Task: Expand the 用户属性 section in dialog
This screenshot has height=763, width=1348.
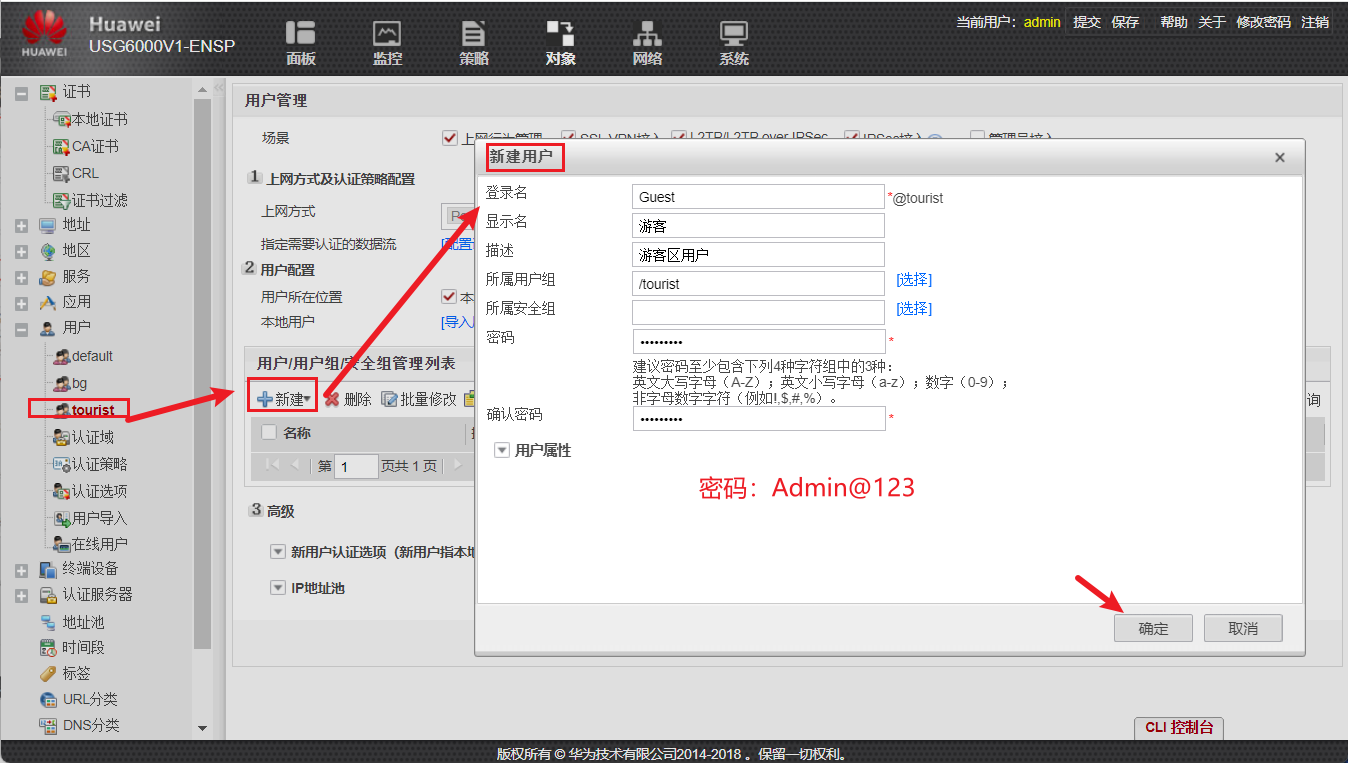Action: point(502,451)
